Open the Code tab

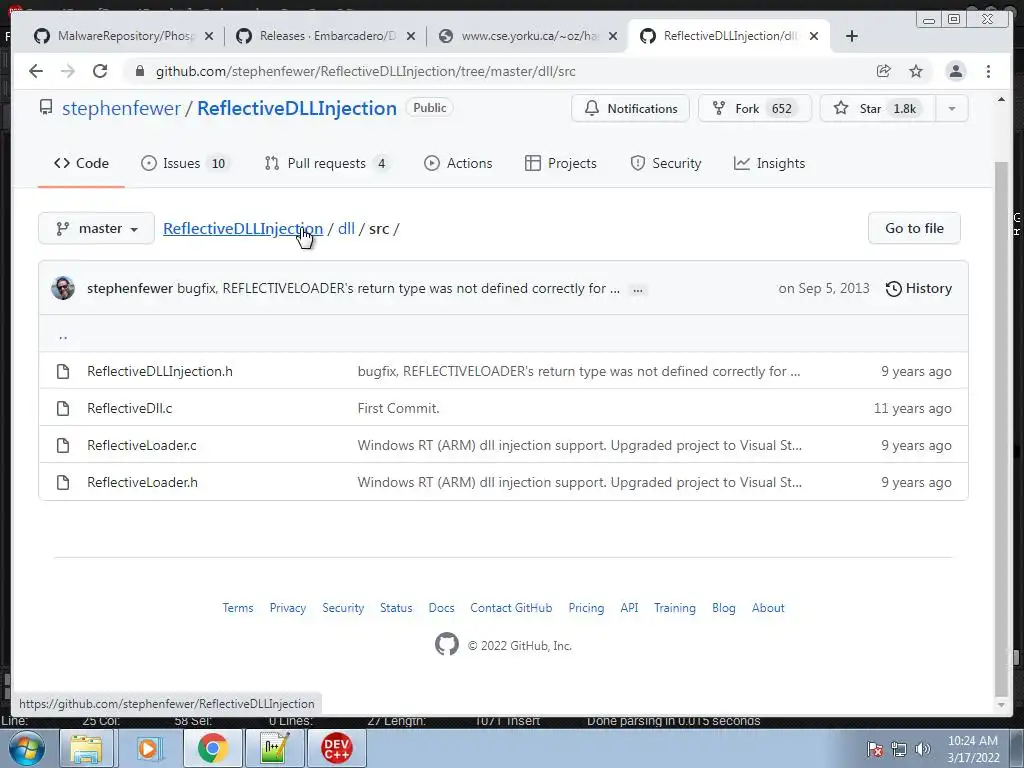[x=82, y=163]
